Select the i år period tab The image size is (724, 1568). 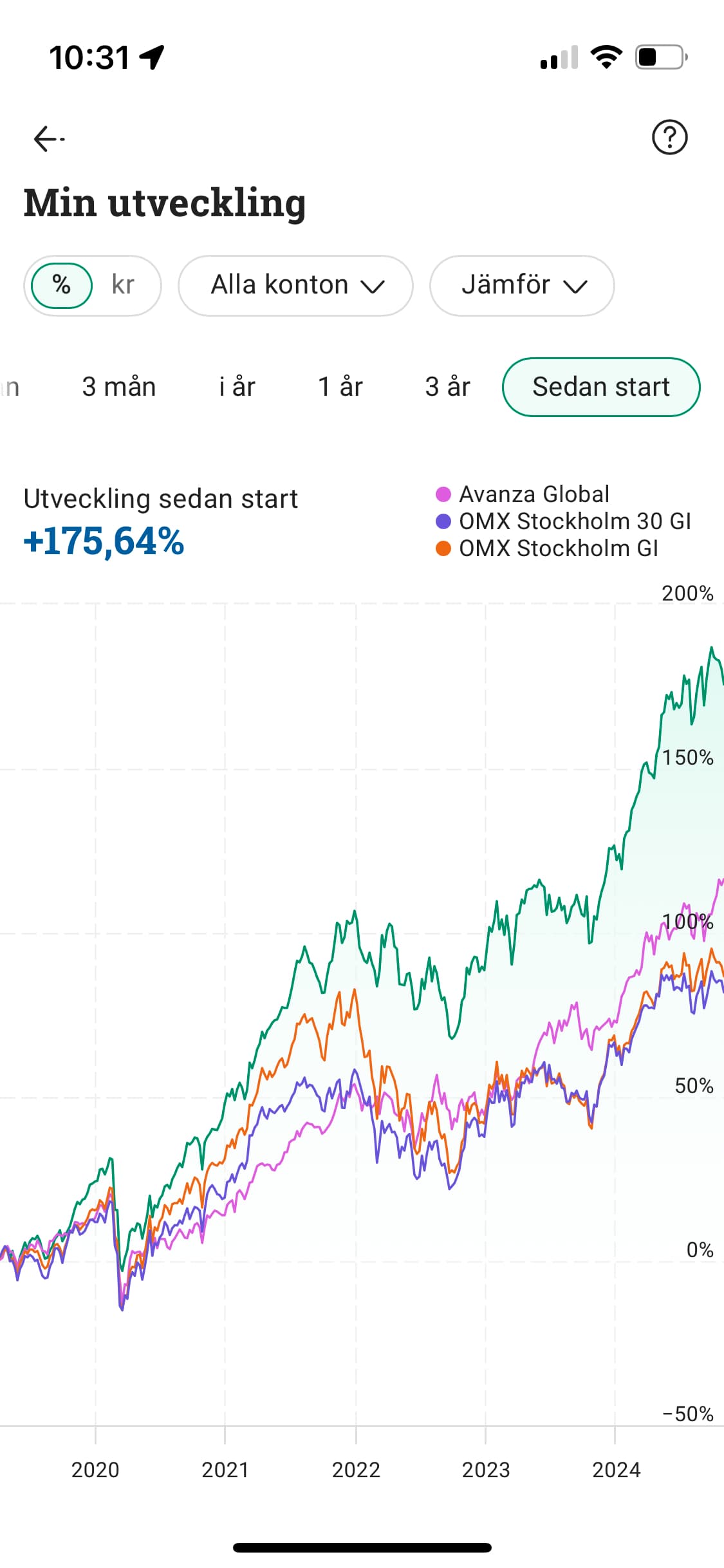[x=237, y=387]
